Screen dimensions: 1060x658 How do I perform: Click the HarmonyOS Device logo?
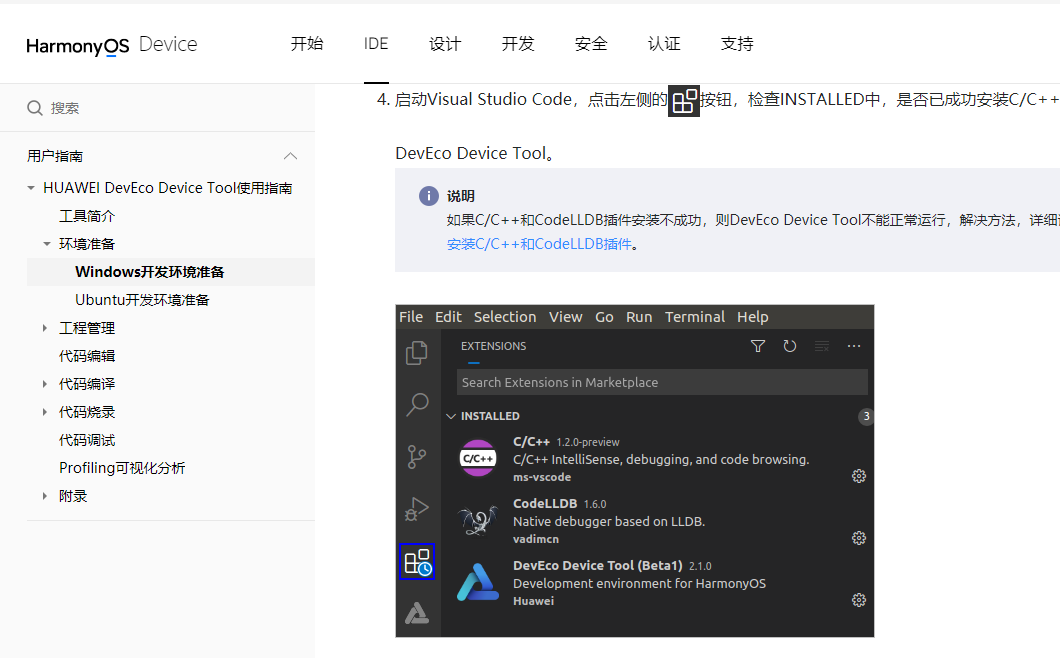tap(112, 45)
